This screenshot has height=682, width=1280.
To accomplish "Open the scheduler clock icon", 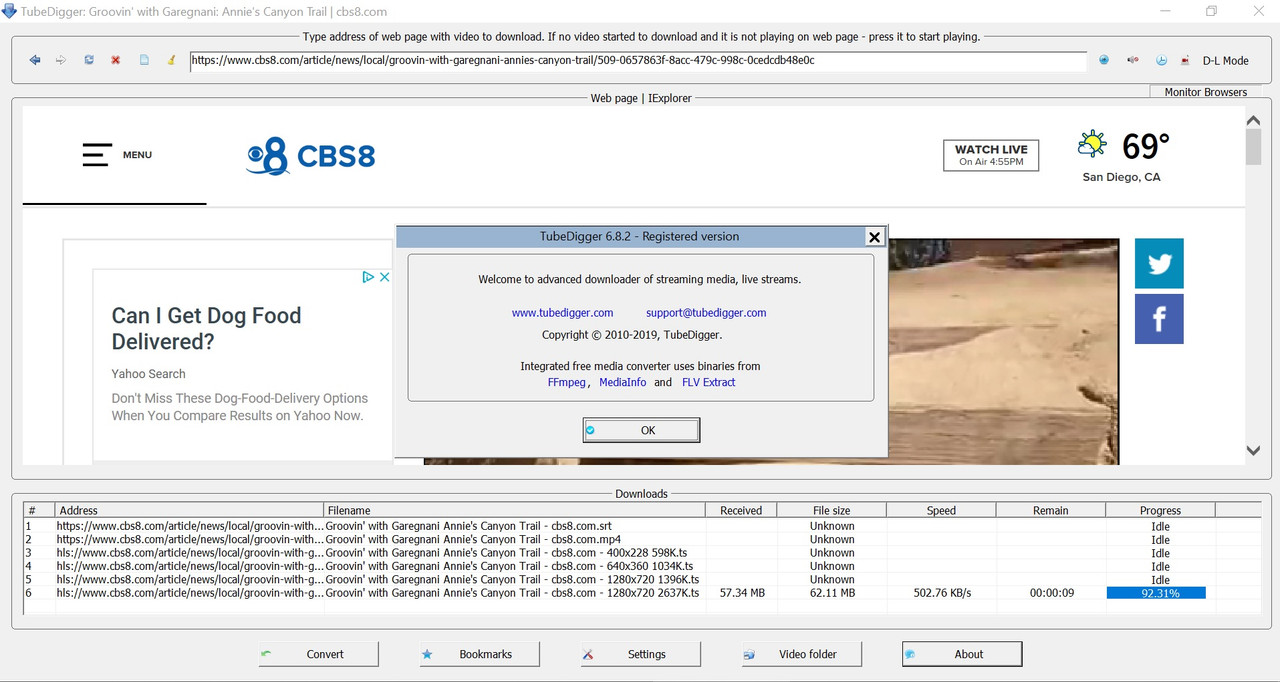I will click(1161, 60).
